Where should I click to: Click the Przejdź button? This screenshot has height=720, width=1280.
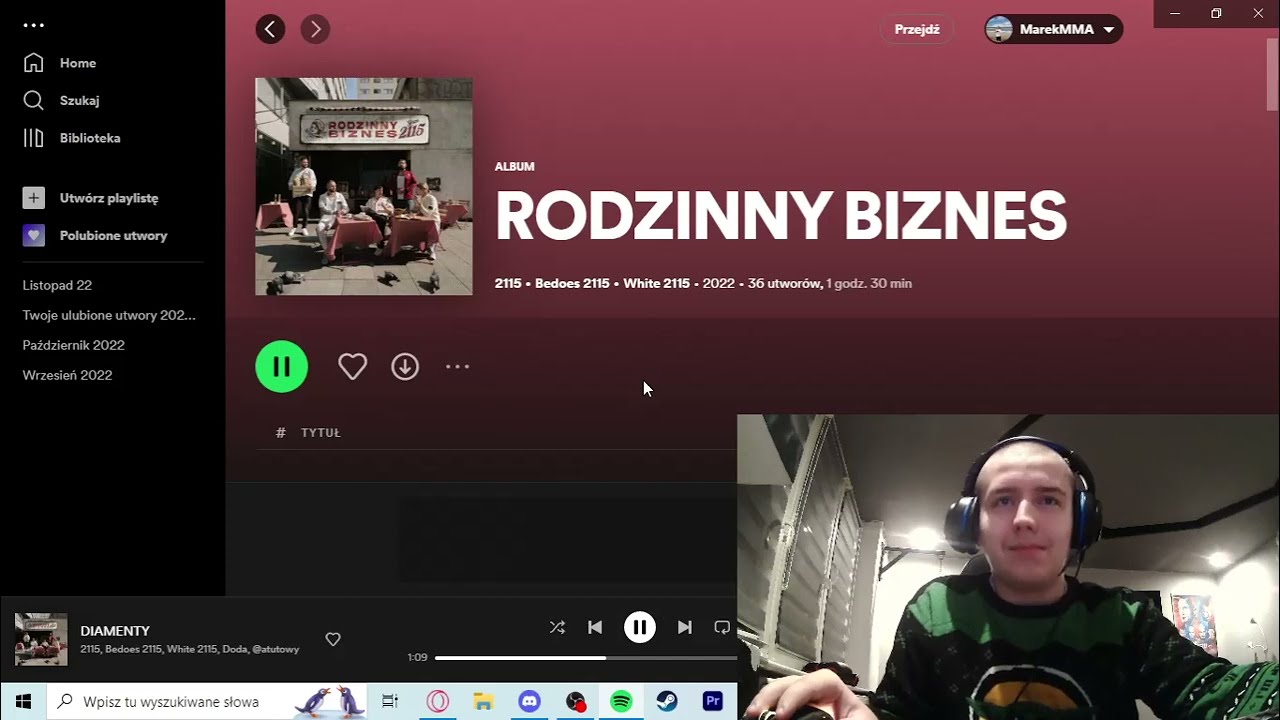(x=917, y=29)
